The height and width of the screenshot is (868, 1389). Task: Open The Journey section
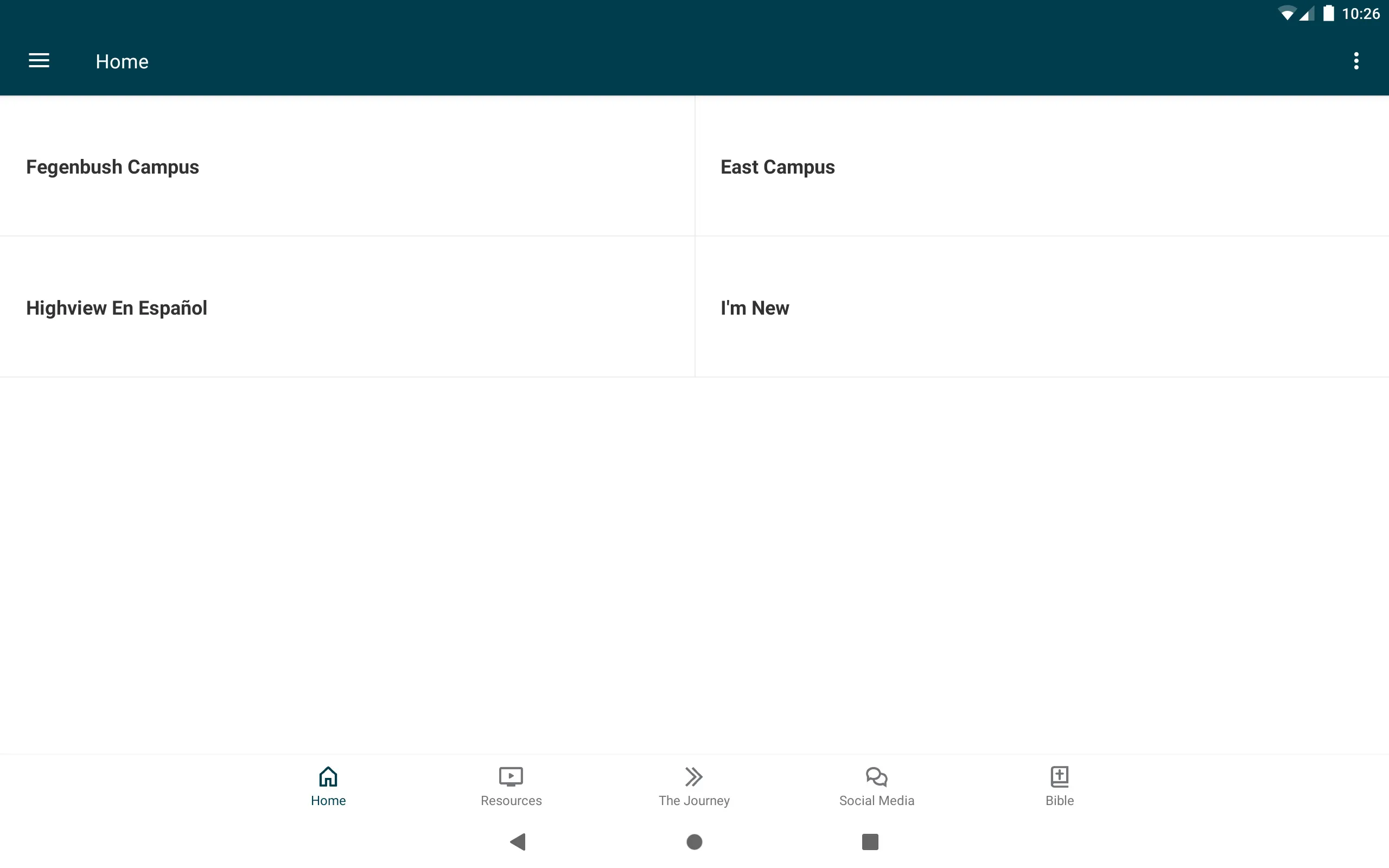tap(694, 785)
